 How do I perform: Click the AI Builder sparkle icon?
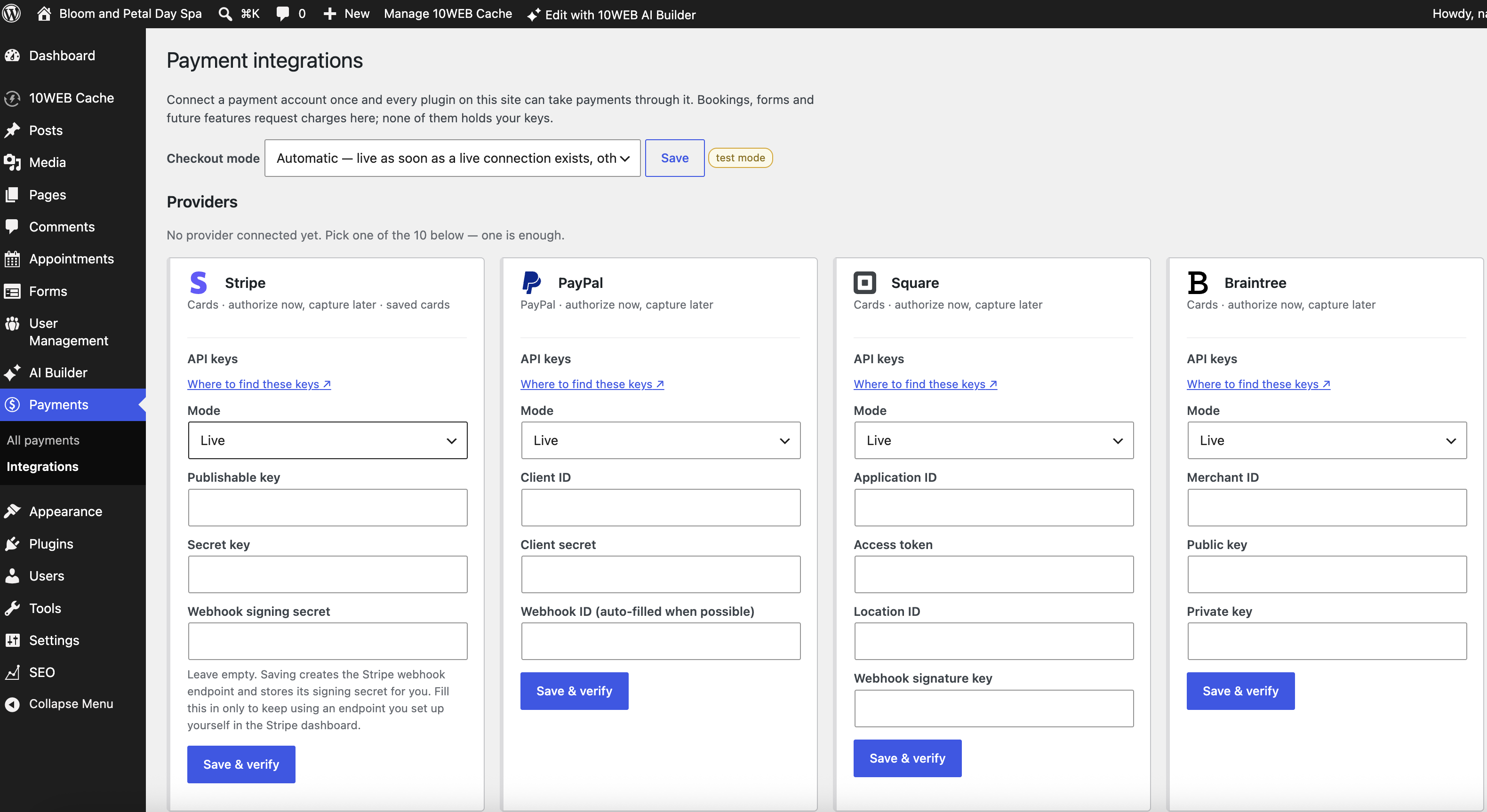[12, 373]
